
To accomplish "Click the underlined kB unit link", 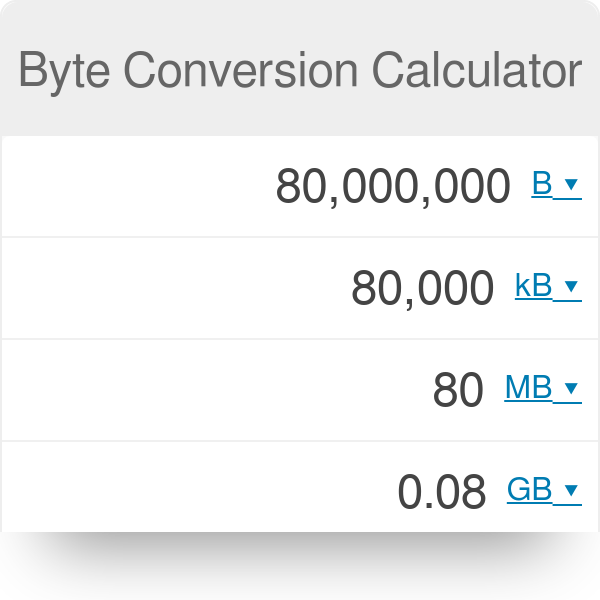I will pos(534,287).
